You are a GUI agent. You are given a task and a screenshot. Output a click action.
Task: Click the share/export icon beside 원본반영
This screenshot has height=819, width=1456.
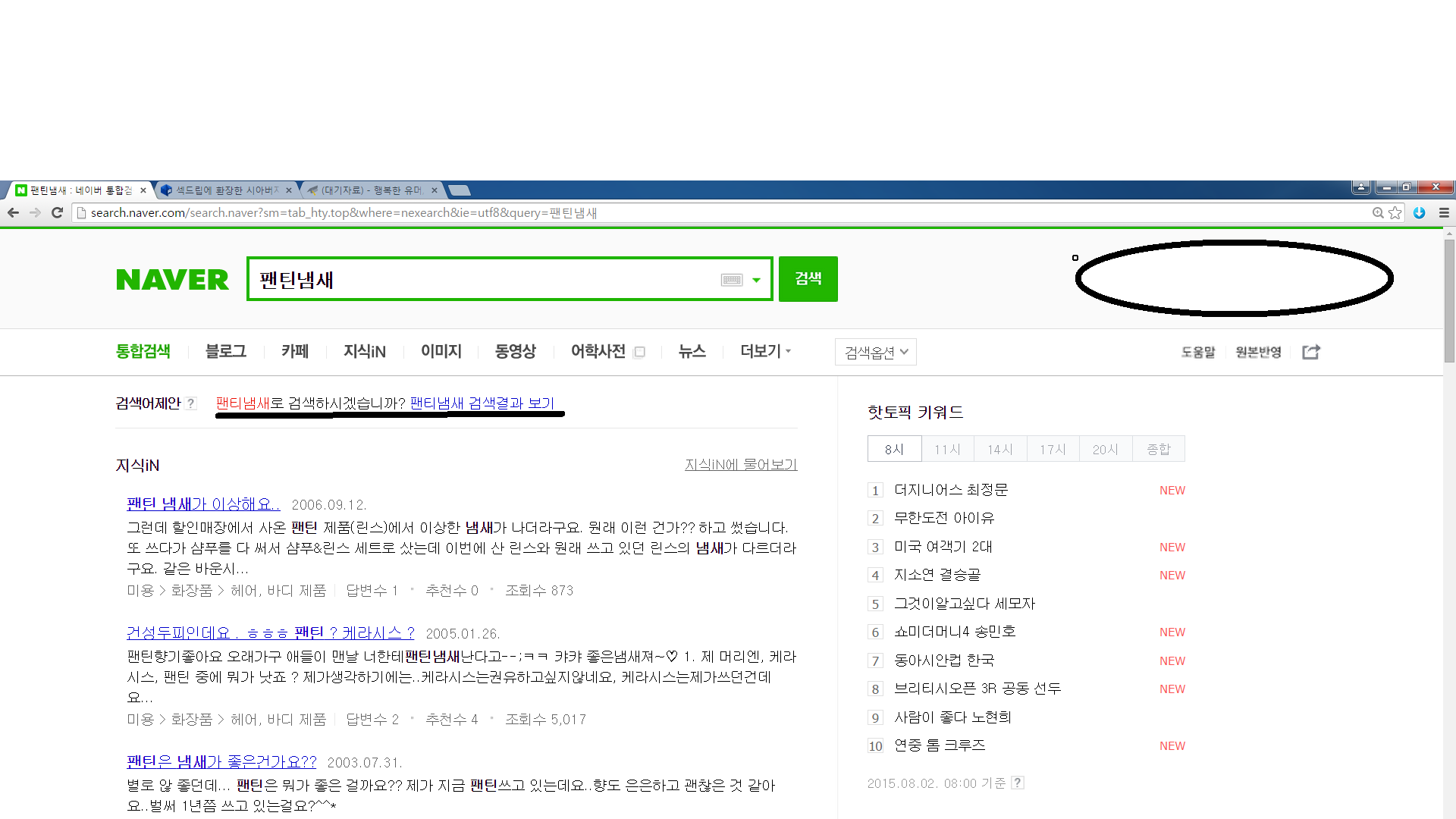click(1311, 352)
